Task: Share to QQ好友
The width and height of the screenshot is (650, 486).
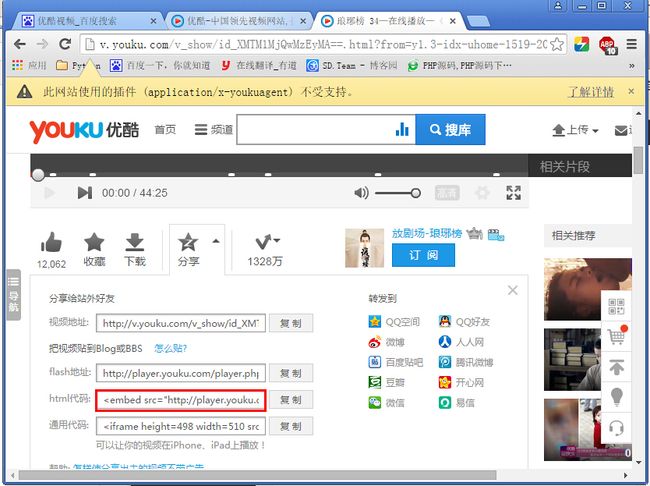Action: [x=464, y=322]
